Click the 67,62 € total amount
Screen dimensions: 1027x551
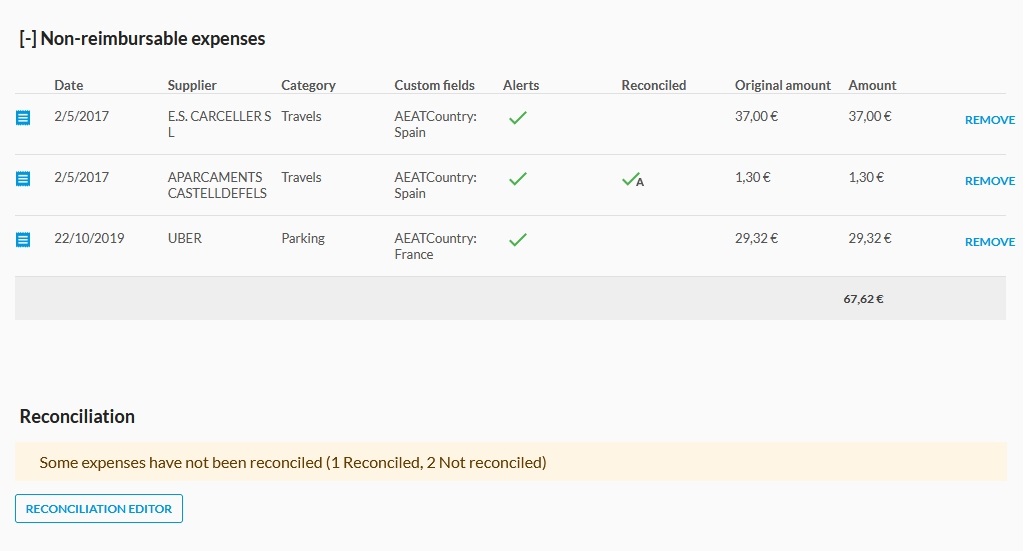point(863,298)
